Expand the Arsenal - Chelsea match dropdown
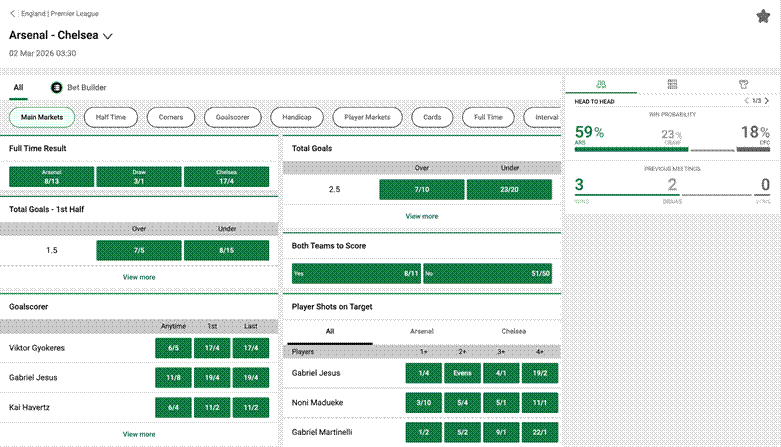 click(x=108, y=36)
